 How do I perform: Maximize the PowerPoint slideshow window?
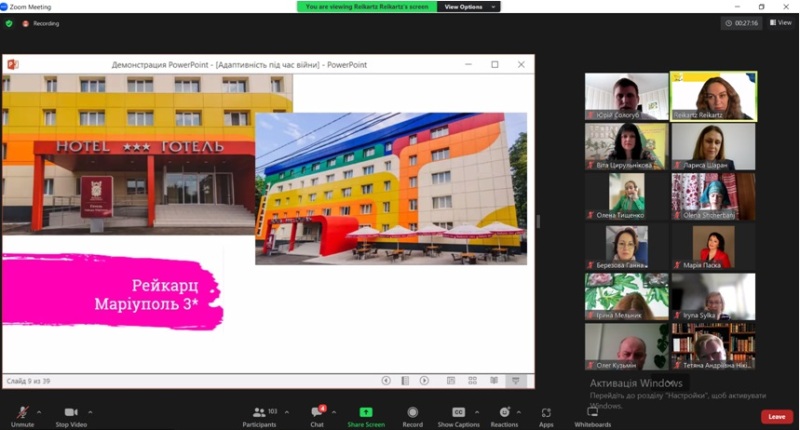(x=494, y=64)
